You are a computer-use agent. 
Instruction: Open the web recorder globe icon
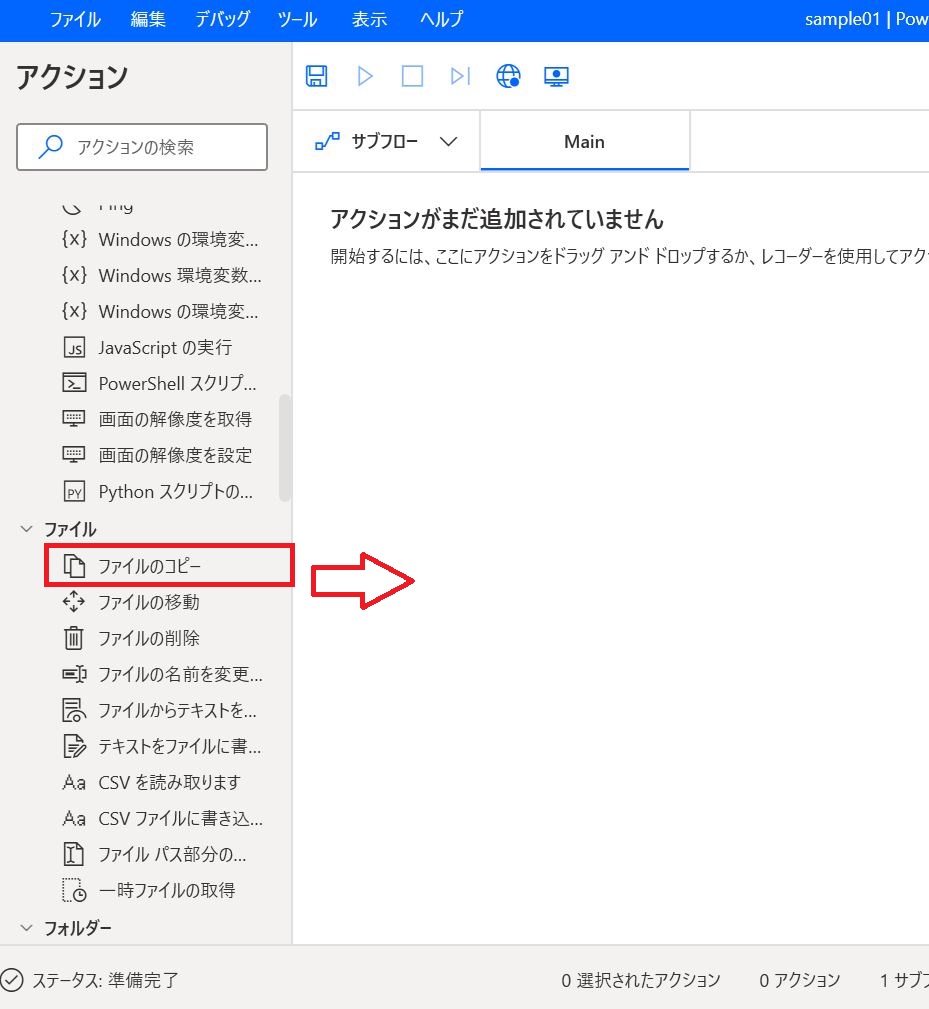(x=508, y=76)
